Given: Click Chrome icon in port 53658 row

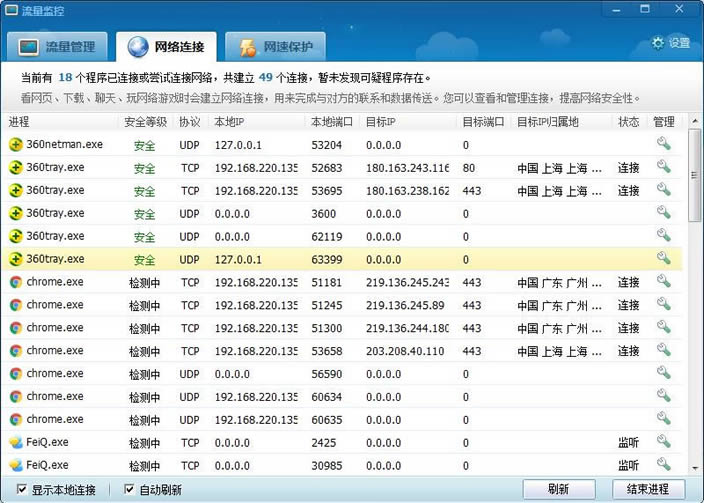Looking at the screenshot, I should (16, 351).
